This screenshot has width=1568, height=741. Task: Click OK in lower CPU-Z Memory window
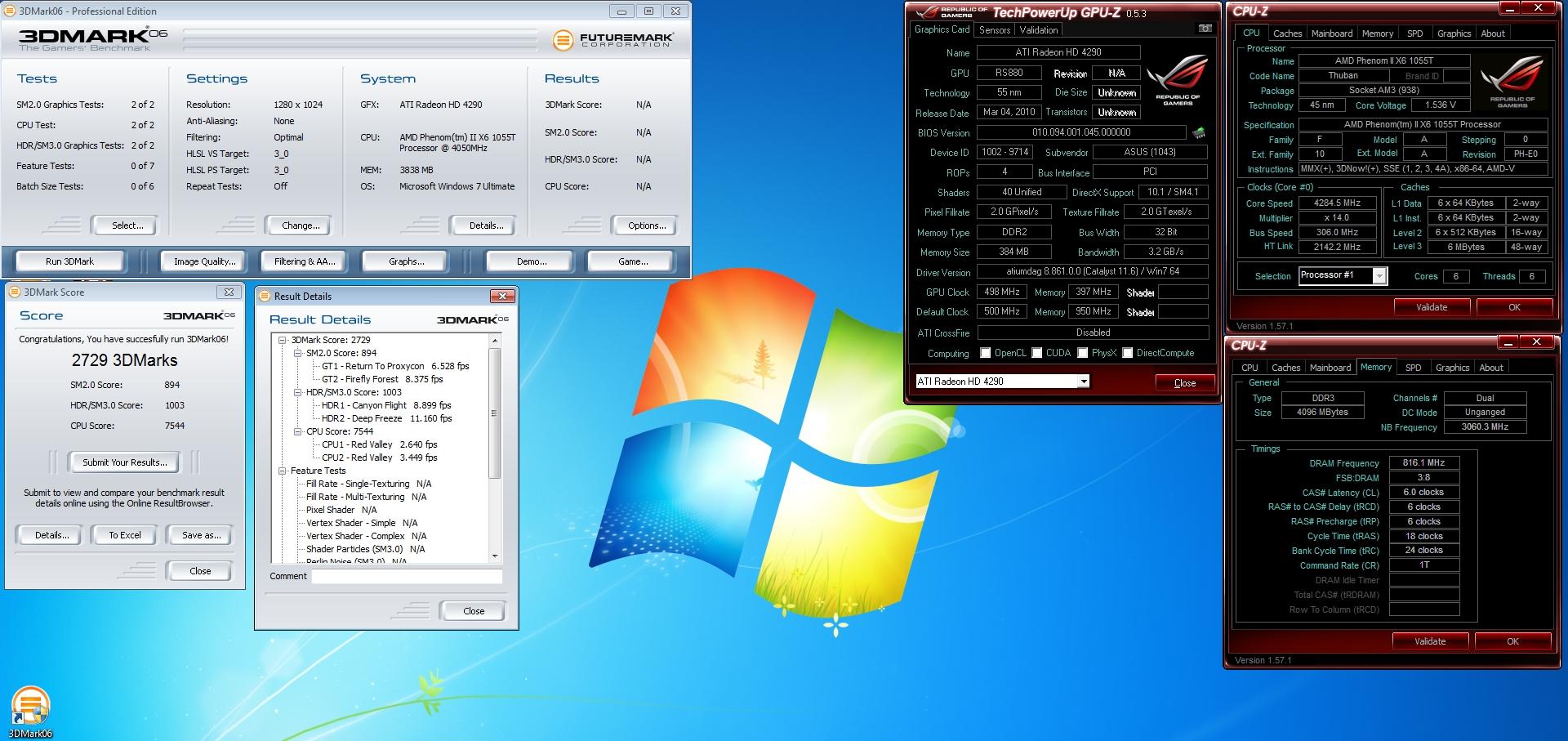coord(1512,641)
